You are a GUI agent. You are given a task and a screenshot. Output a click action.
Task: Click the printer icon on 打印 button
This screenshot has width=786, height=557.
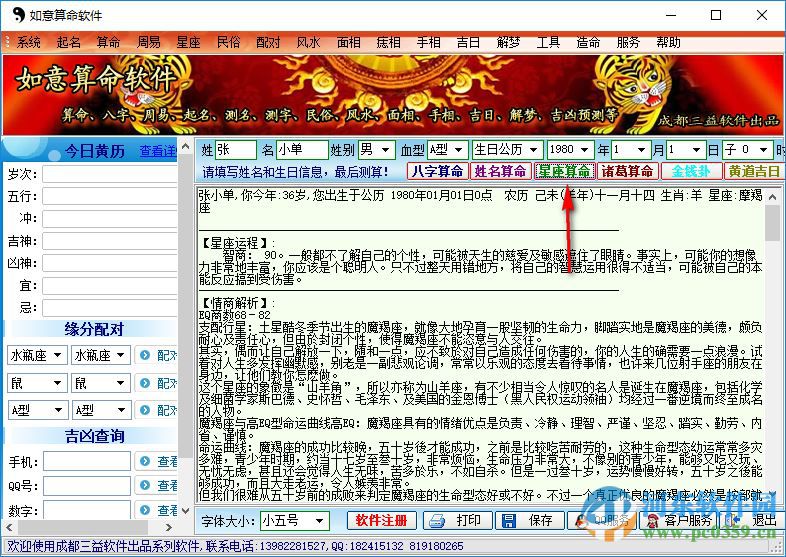coord(437,521)
